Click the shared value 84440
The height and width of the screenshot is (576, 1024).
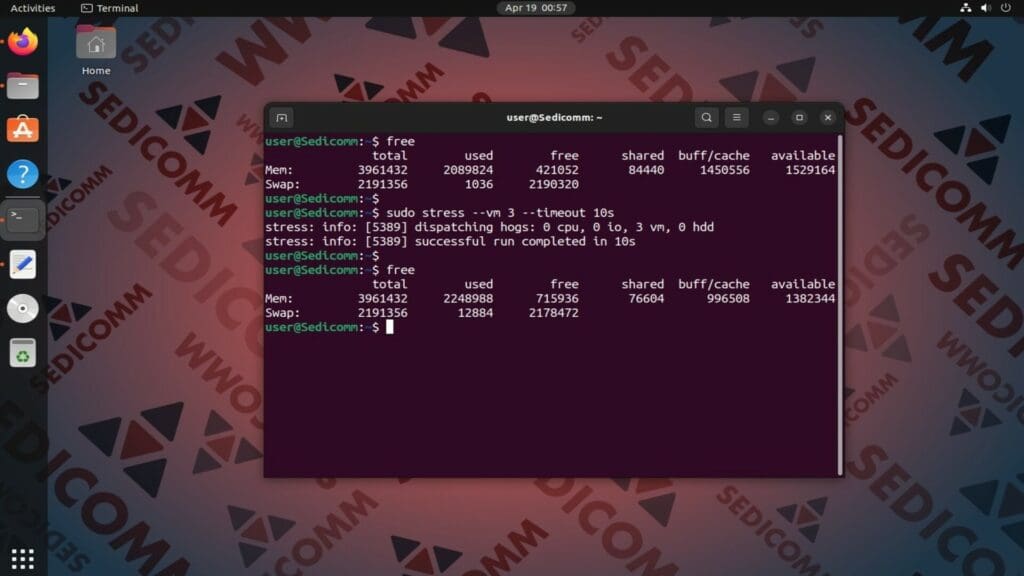tap(647, 170)
